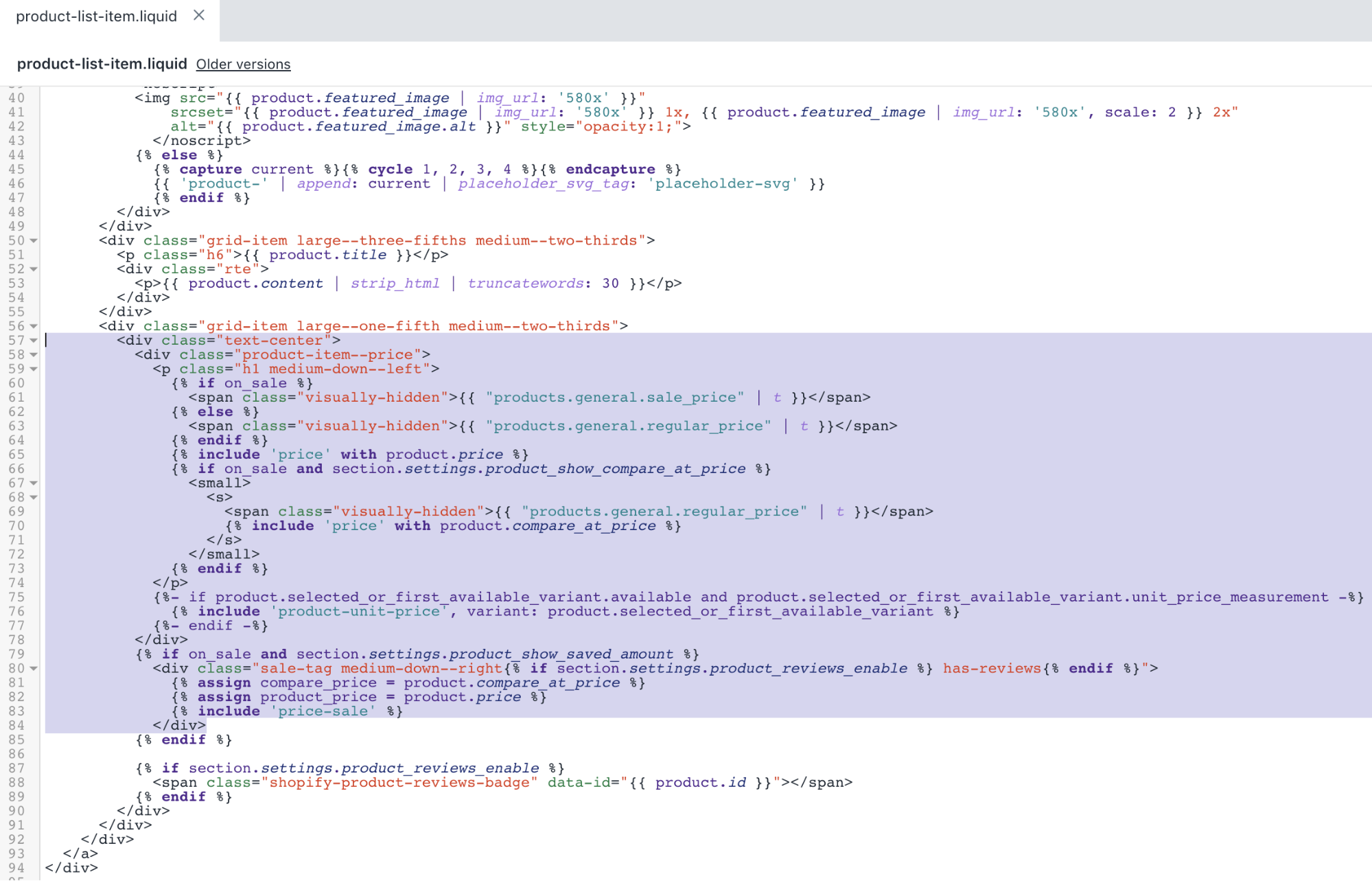Close the product-list-item.liquid tab
Screen dimensions: 1372x881
[199, 15]
